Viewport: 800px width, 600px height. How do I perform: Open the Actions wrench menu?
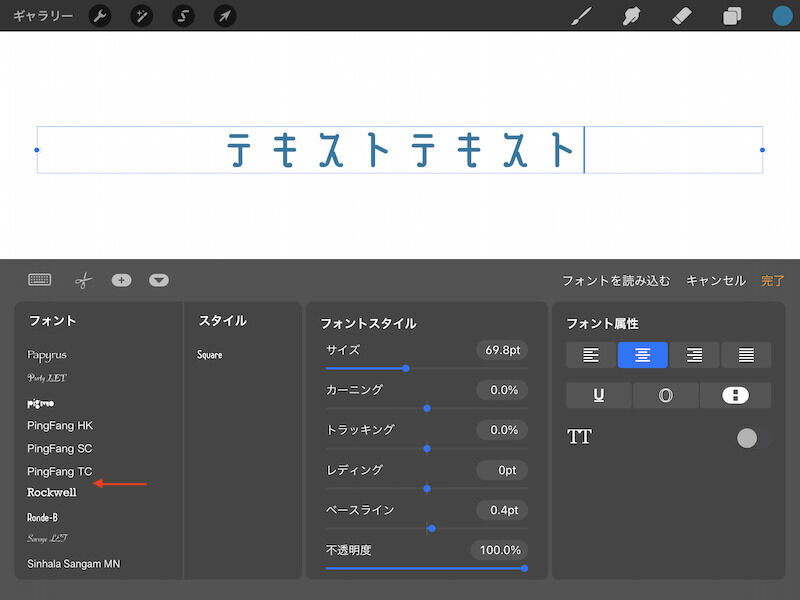(x=100, y=16)
